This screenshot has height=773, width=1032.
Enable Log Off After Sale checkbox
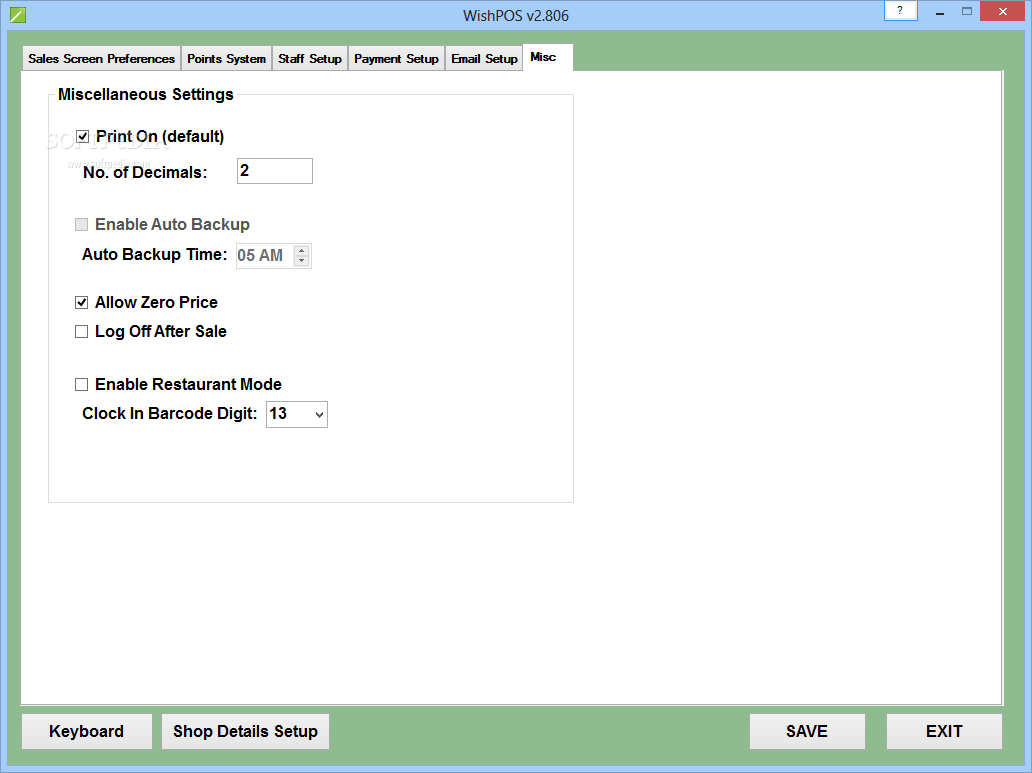(82, 331)
